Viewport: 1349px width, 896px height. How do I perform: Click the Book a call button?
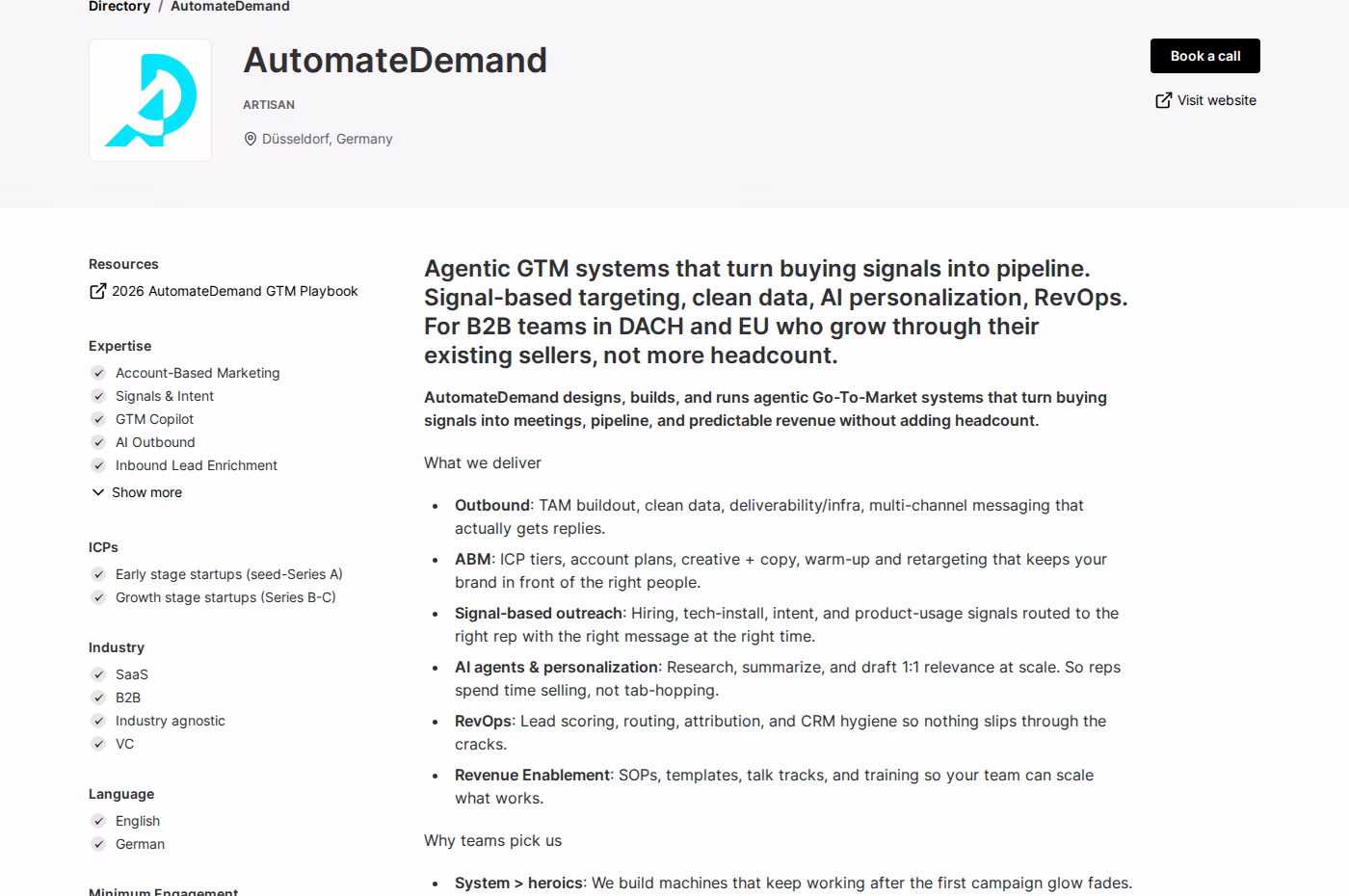click(x=1205, y=56)
